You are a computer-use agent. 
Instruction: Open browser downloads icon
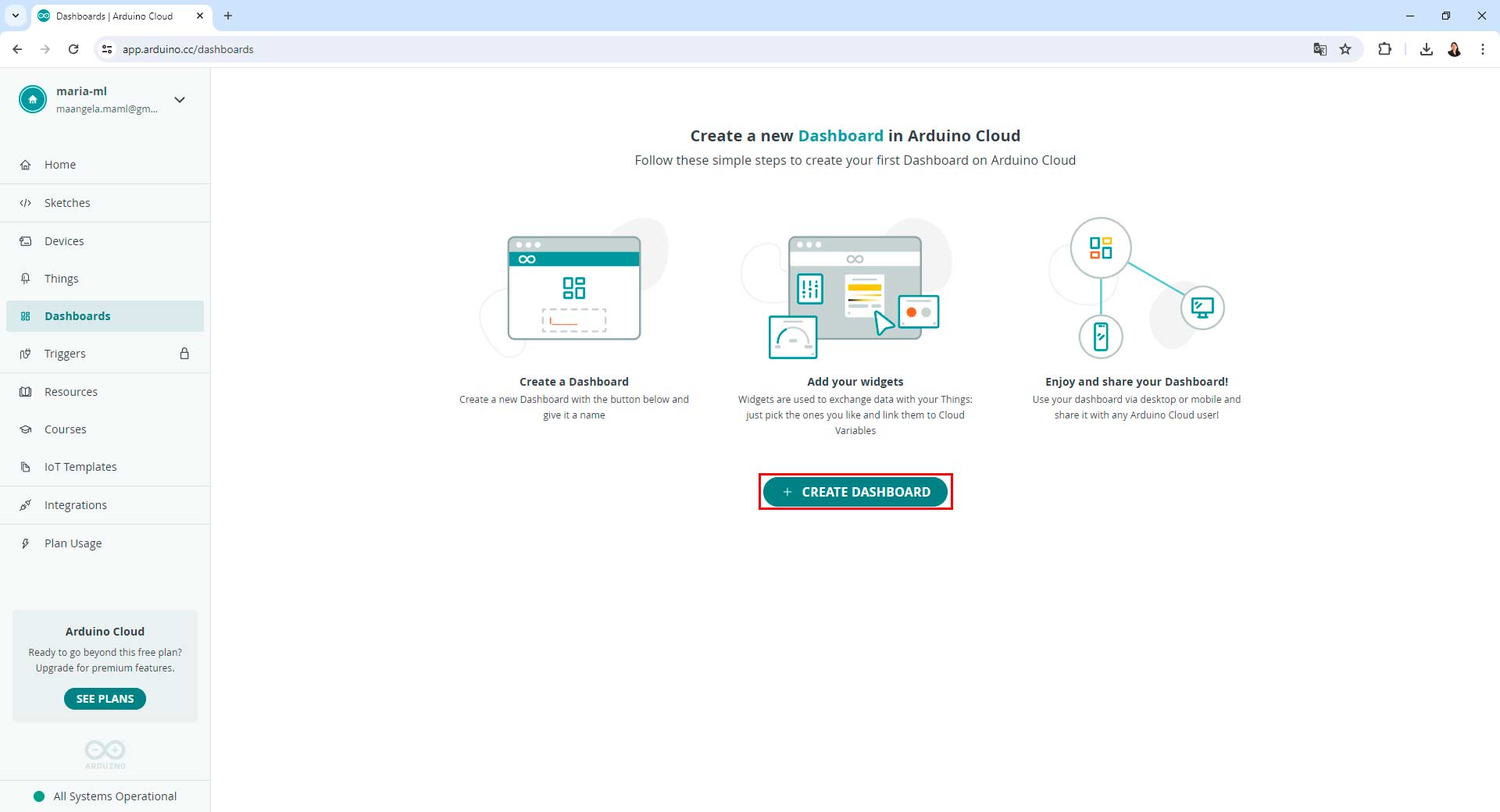[x=1427, y=49]
